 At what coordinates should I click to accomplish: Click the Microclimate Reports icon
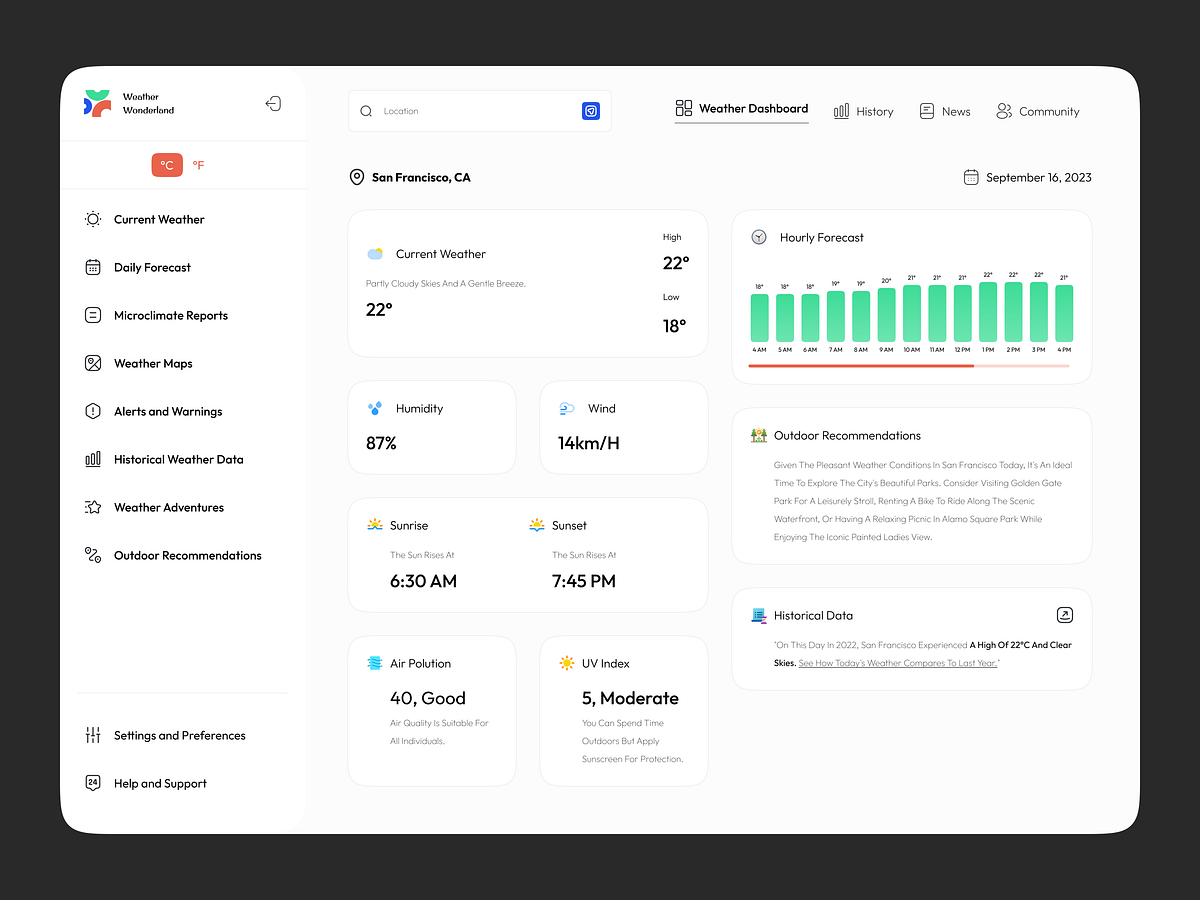(92, 315)
